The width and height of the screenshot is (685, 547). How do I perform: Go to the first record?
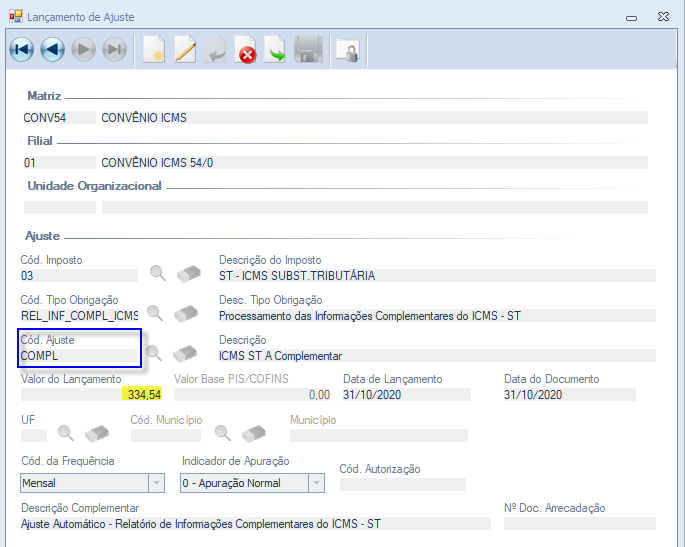(21, 49)
